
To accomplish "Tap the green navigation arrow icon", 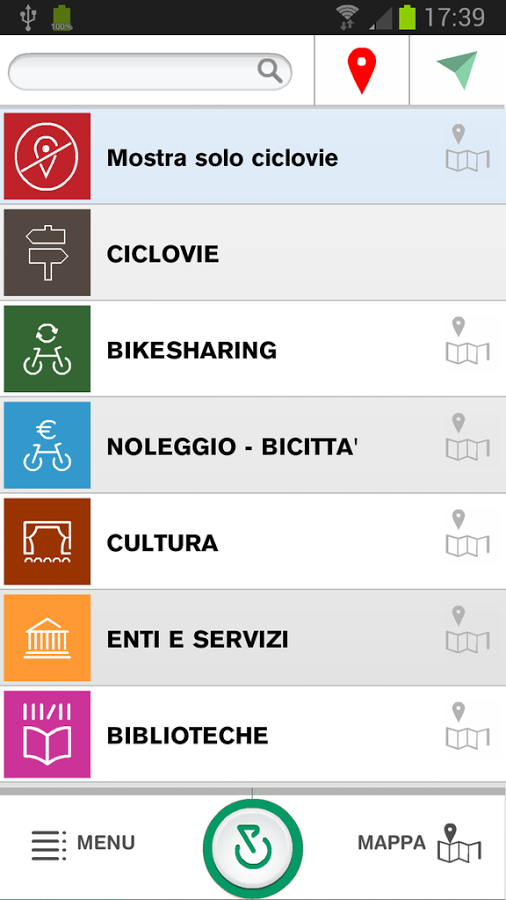I will pyautogui.click(x=458, y=70).
